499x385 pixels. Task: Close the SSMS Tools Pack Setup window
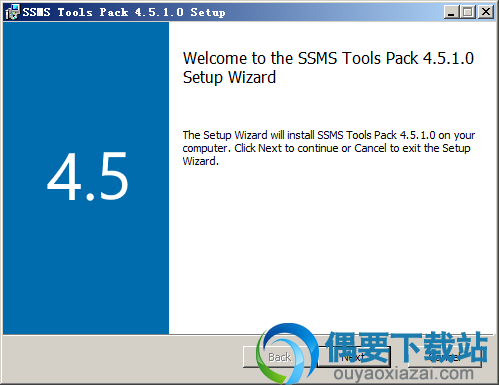point(486,12)
